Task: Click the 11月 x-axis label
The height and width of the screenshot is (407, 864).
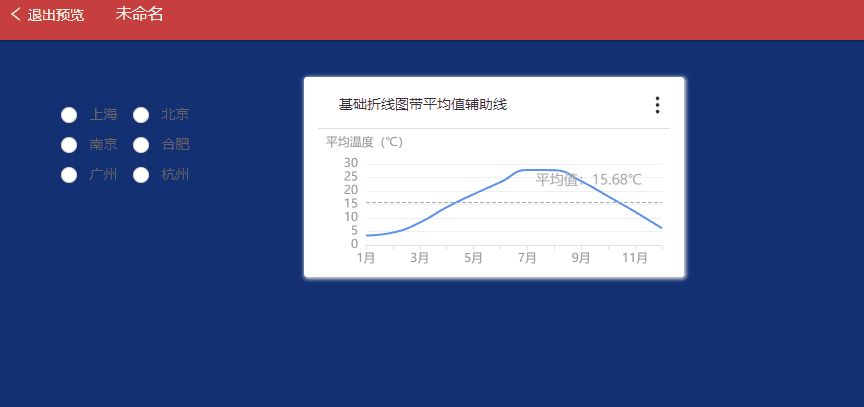Action: pyautogui.click(x=635, y=257)
